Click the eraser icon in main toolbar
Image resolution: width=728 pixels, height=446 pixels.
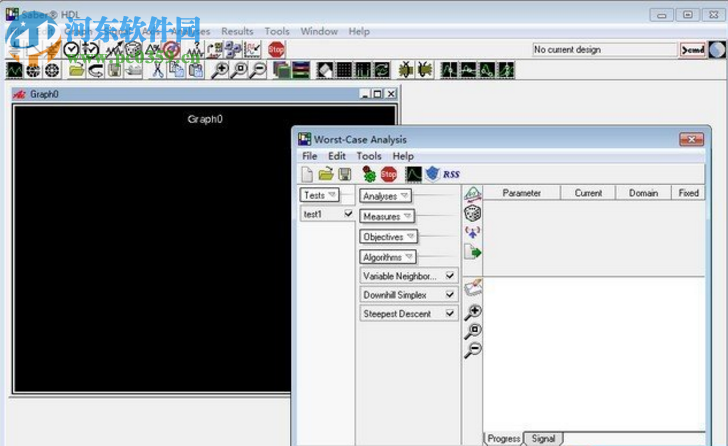[325, 71]
